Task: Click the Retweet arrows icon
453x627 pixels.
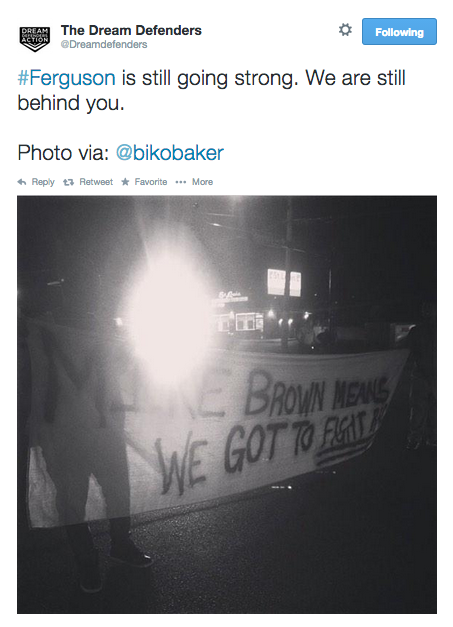Action: point(68,182)
